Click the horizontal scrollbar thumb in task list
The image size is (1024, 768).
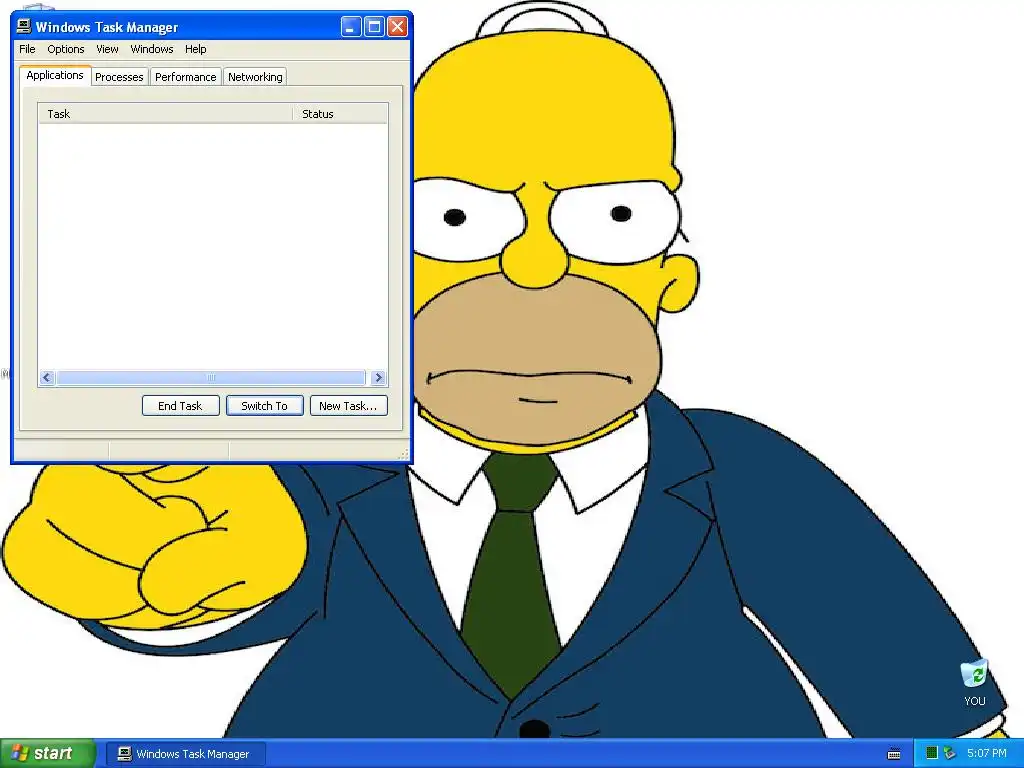coord(210,377)
